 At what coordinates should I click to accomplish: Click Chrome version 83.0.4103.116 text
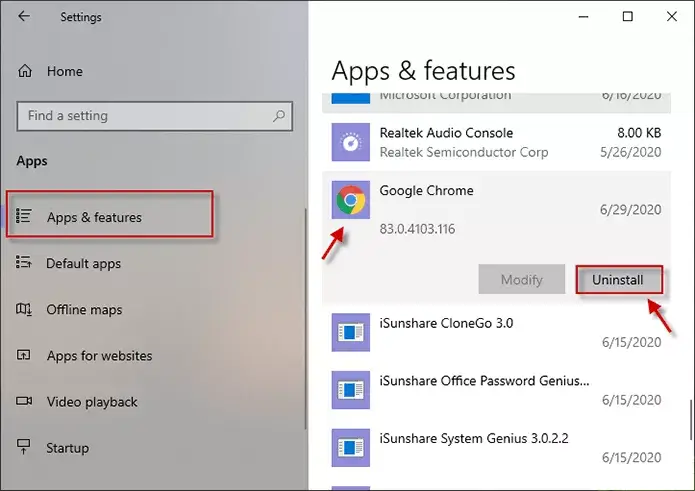(x=417, y=229)
